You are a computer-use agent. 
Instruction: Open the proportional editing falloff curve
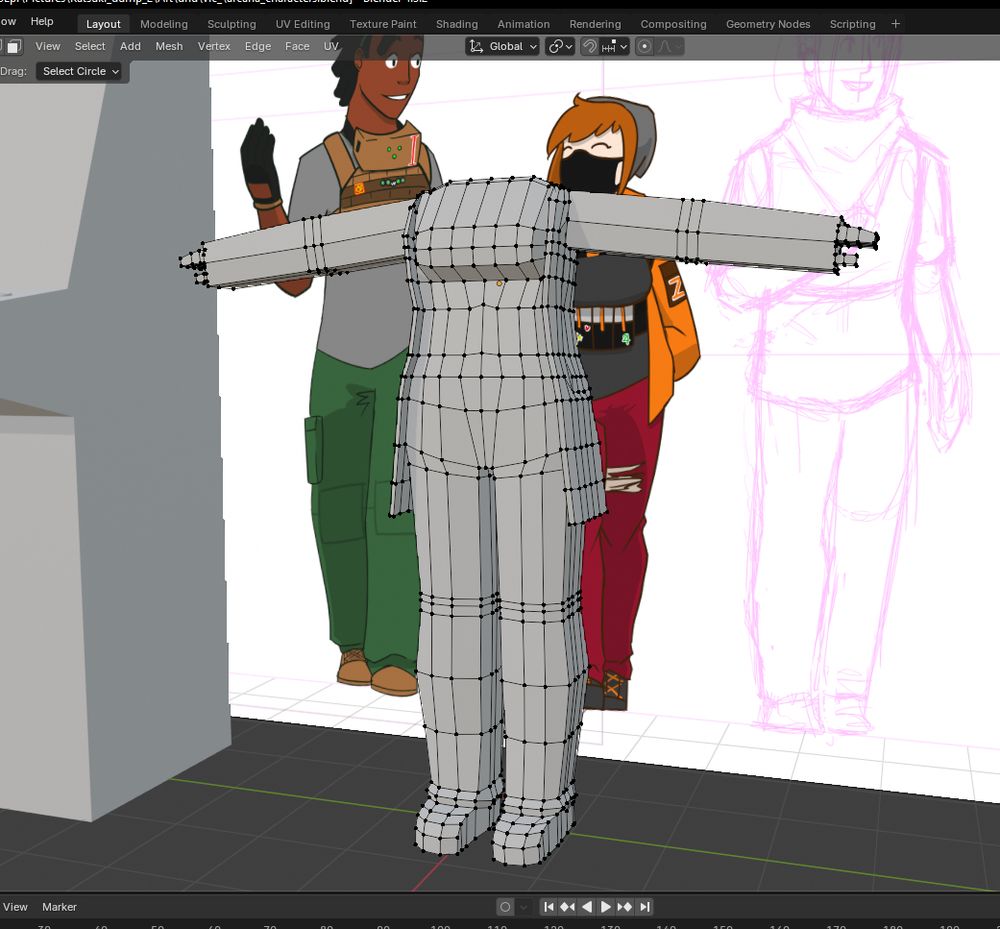tap(669, 46)
